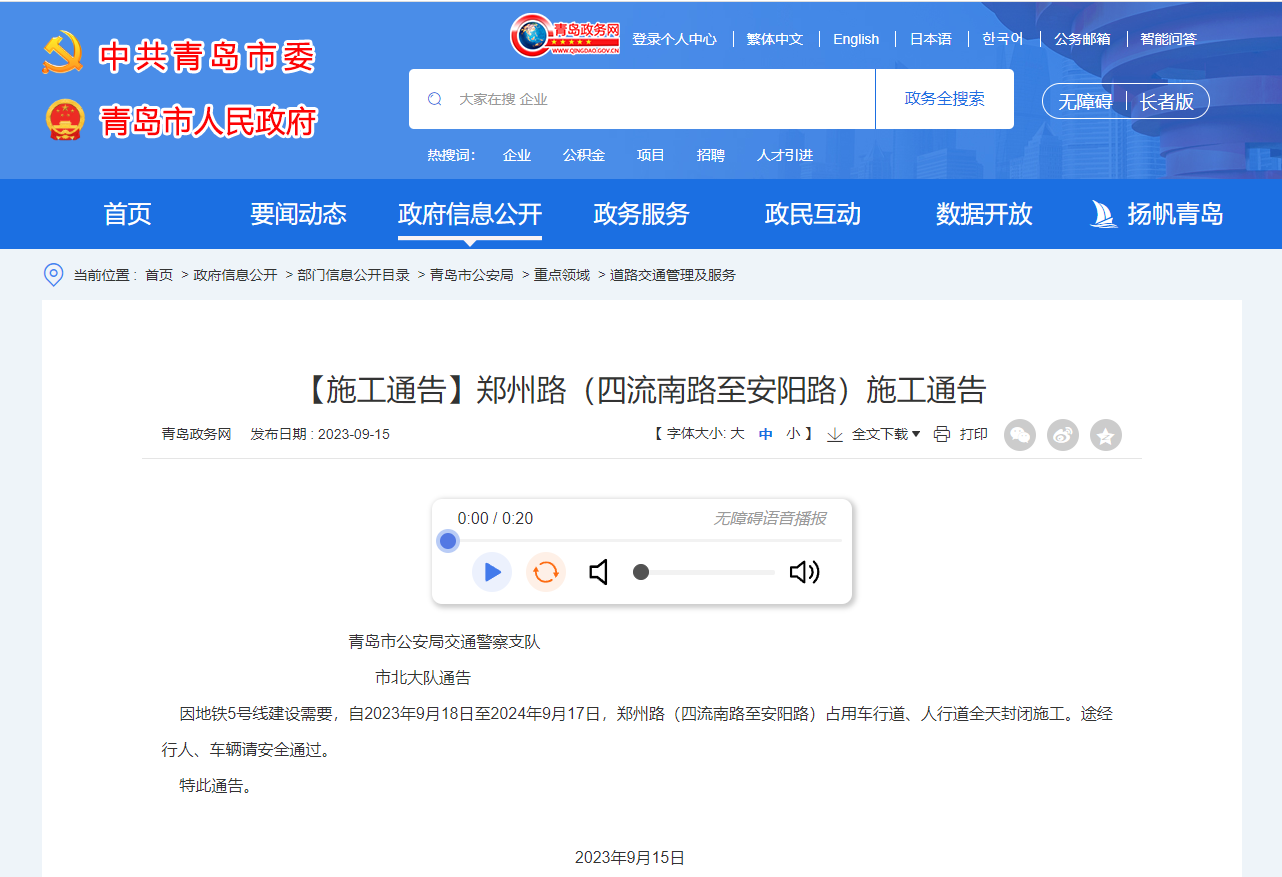This screenshot has height=877, width=1282.
Task: Share article via Weibo icon
Action: point(1062,435)
